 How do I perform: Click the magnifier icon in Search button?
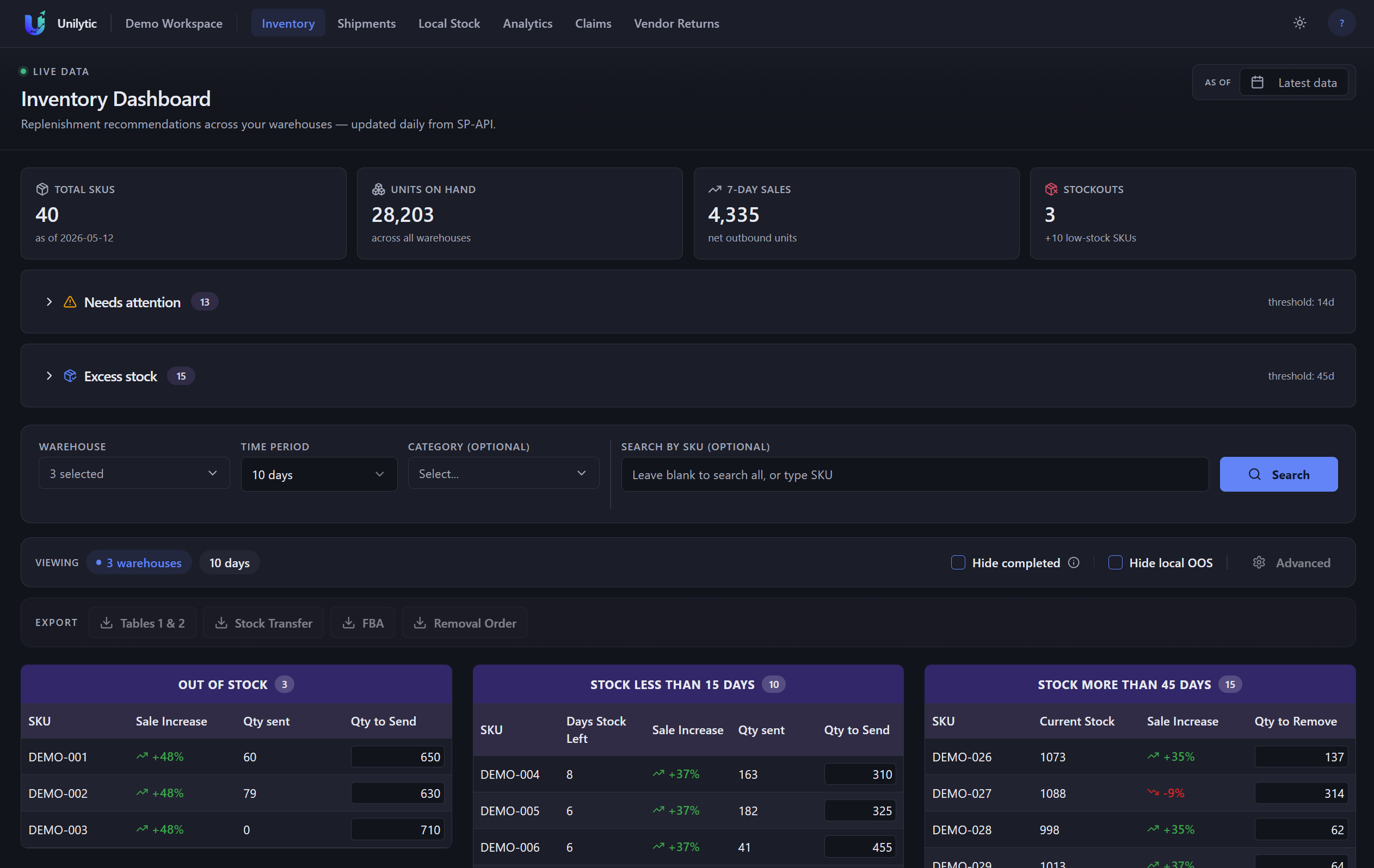tap(1254, 474)
